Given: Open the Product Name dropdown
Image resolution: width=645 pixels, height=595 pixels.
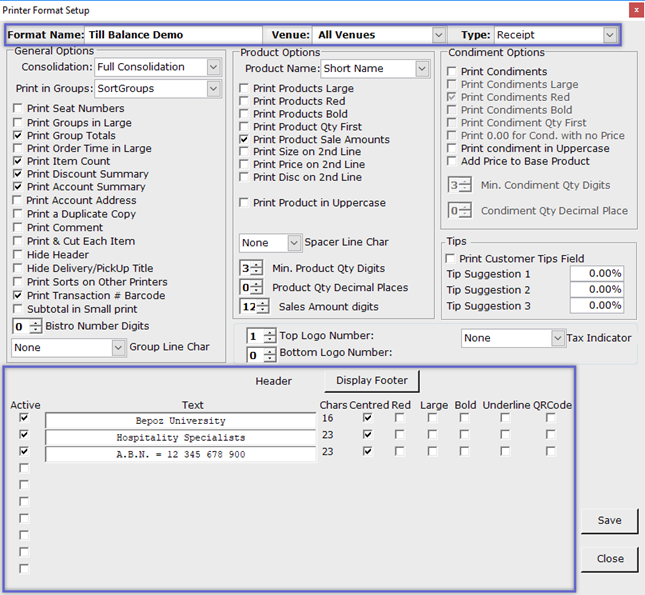Looking at the screenshot, I should pos(422,69).
